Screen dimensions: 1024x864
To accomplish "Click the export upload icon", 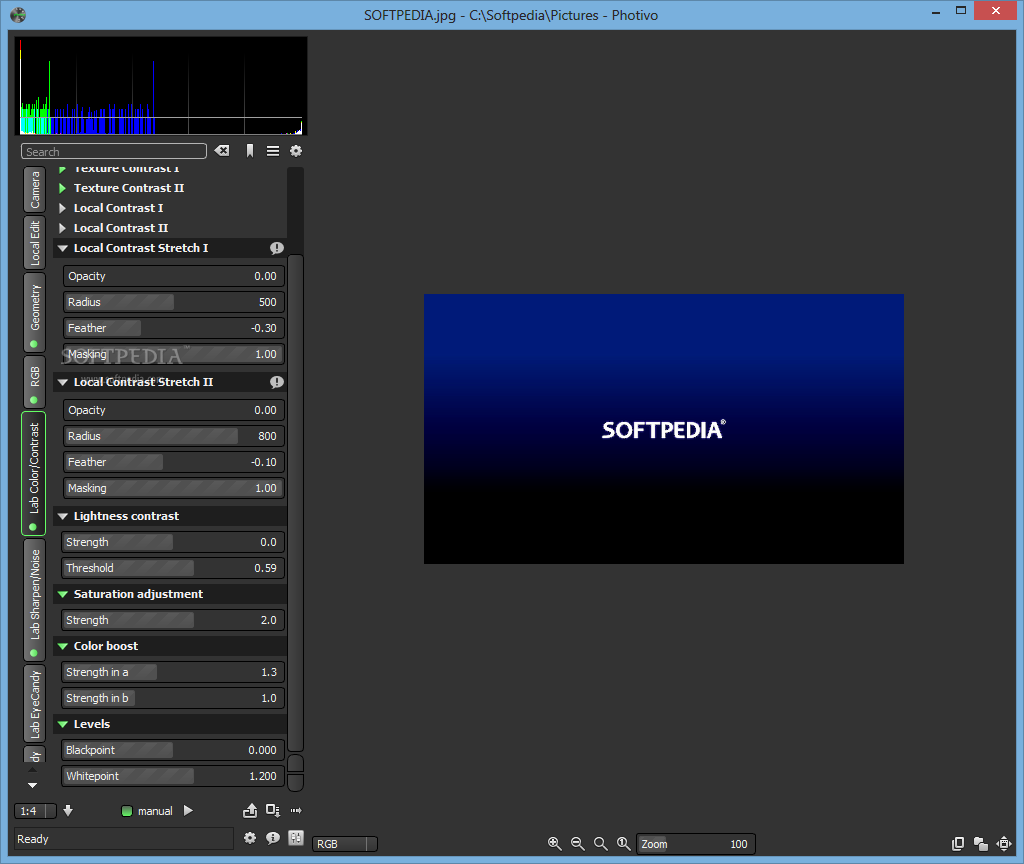I will 250,810.
